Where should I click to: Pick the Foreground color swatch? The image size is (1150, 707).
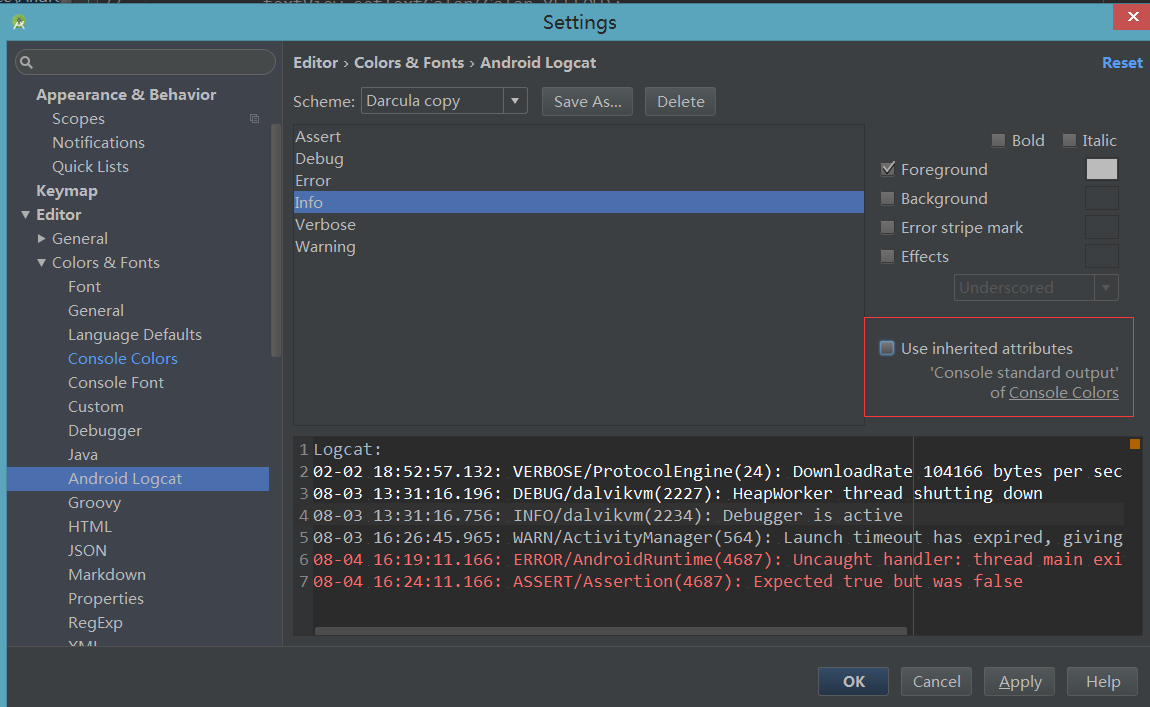pos(1101,169)
